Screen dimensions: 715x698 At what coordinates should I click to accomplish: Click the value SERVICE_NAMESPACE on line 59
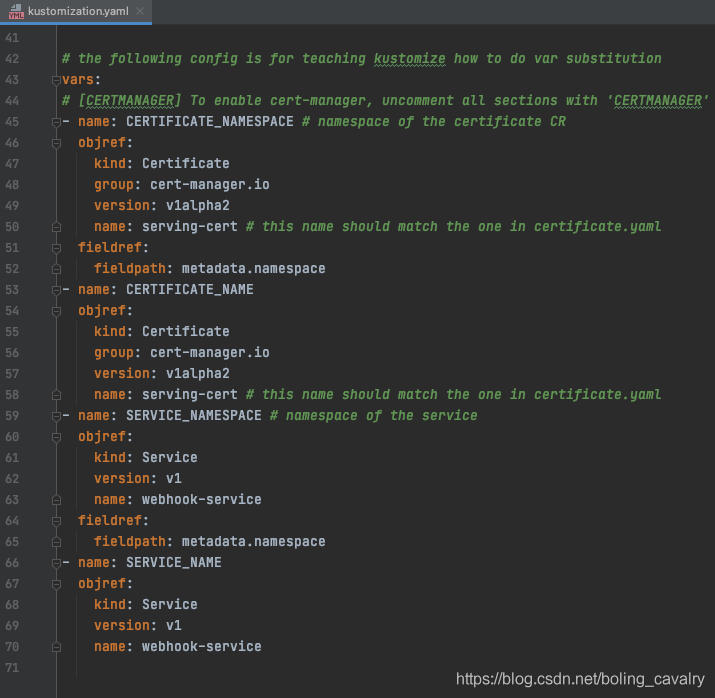(x=194, y=416)
